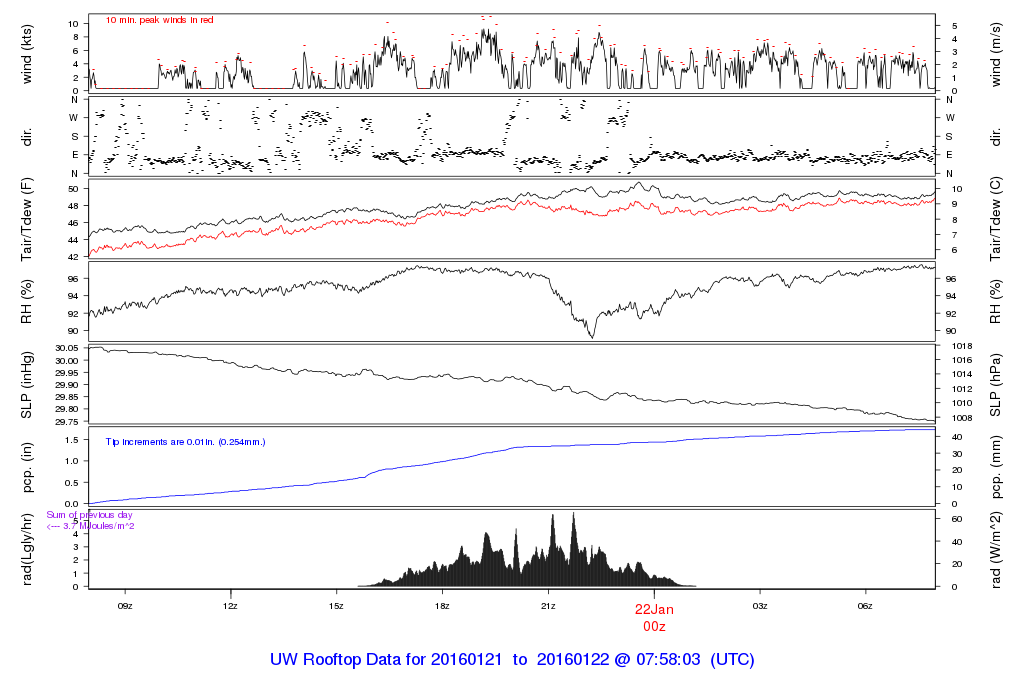
Task: Select the 'pcp. (in)' axis label
Action: tap(27, 467)
